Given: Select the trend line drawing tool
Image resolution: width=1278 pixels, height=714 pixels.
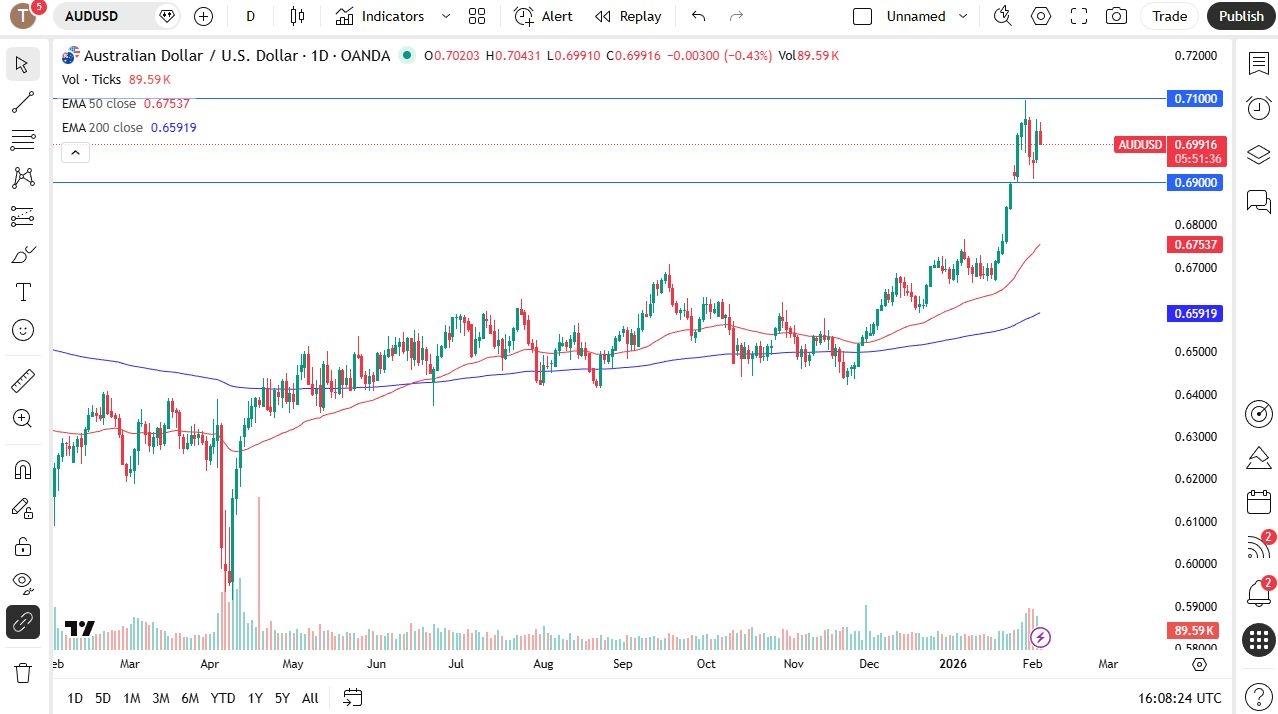Looking at the screenshot, I should [x=22, y=102].
